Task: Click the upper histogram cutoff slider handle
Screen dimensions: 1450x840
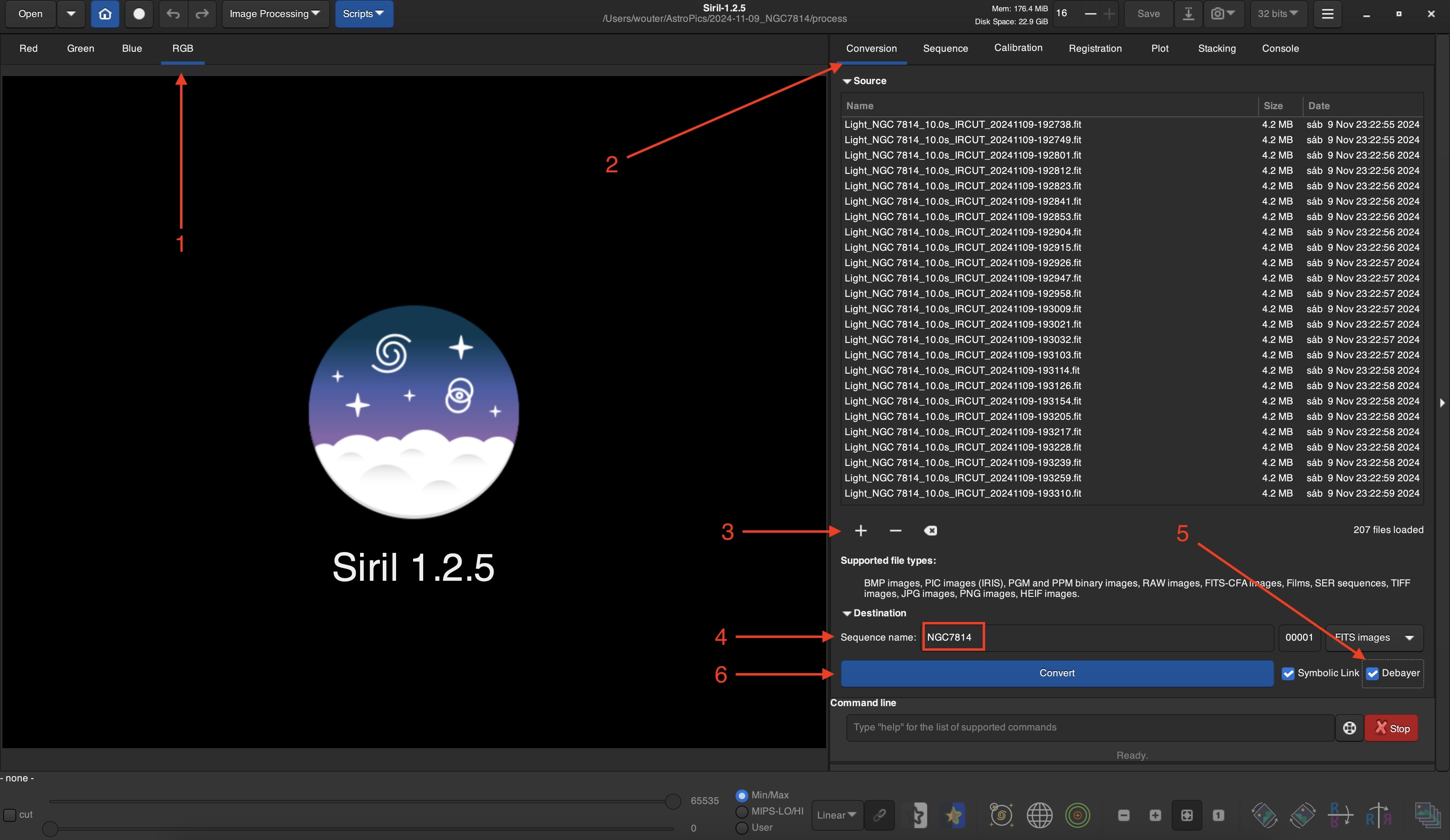Action: coord(673,801)
